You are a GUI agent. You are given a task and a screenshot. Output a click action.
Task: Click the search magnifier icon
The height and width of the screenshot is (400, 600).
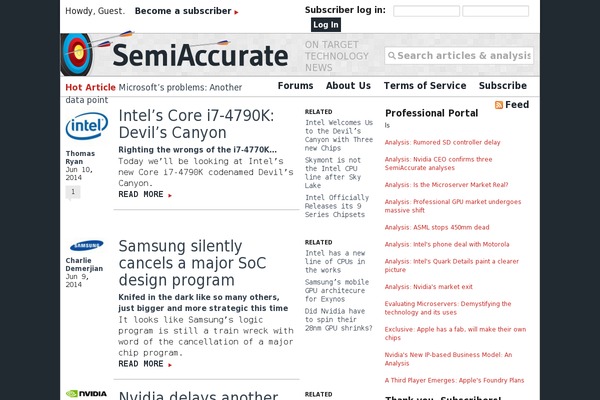pos(391,56)
